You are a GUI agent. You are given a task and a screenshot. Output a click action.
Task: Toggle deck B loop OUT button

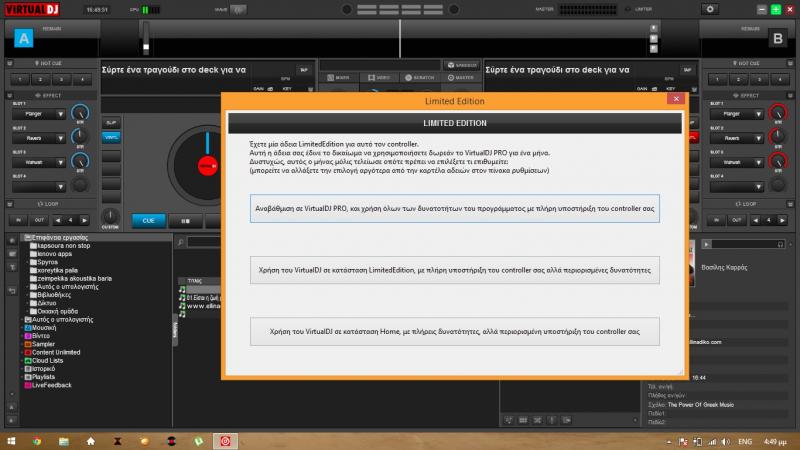(736, 220)
